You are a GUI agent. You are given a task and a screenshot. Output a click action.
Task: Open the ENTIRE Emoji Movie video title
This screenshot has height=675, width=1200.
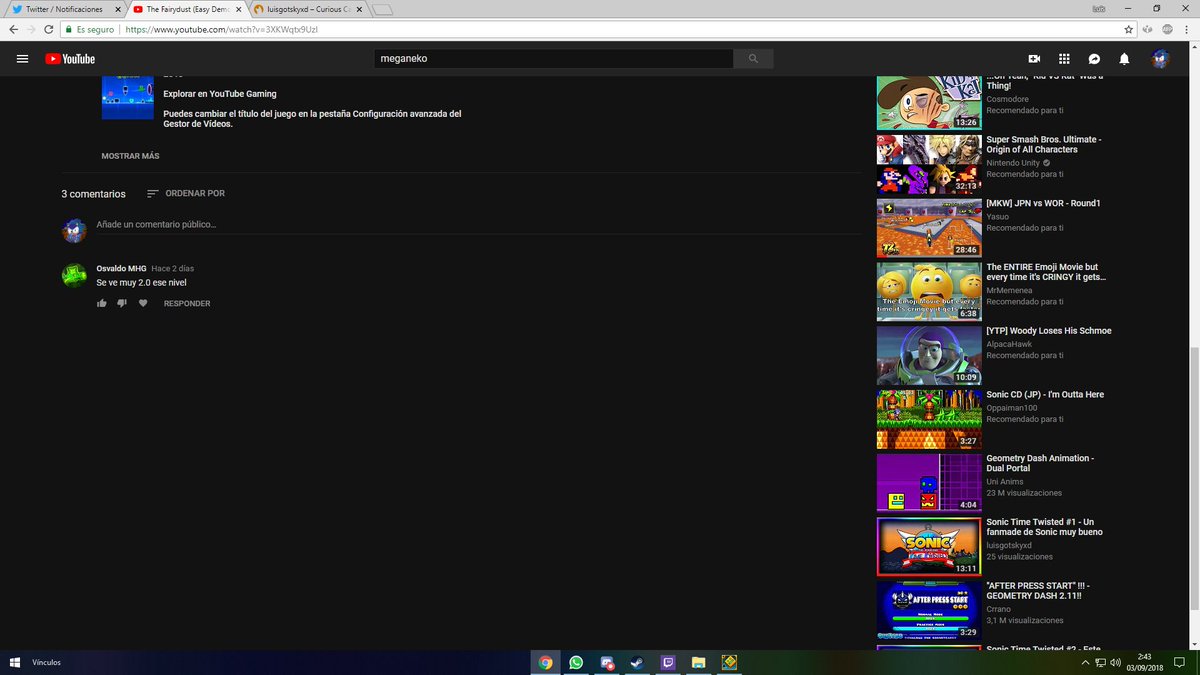tap(1046, 272)
